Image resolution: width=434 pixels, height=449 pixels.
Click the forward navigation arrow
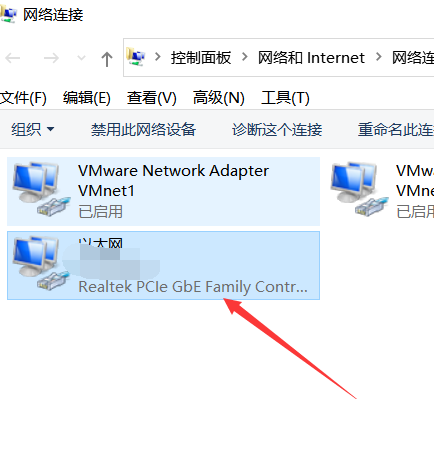[x=51, y=58]
